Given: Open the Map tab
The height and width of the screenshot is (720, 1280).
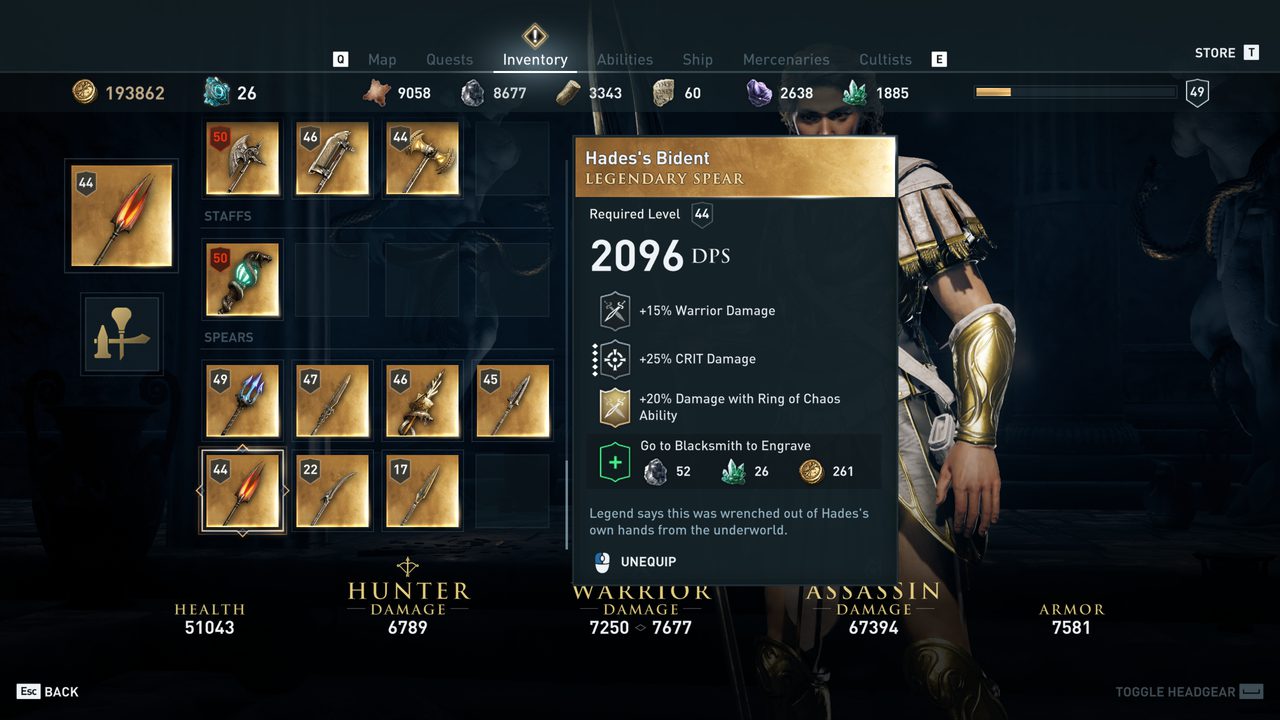Looking at the screenshot, I should [382, 60].
